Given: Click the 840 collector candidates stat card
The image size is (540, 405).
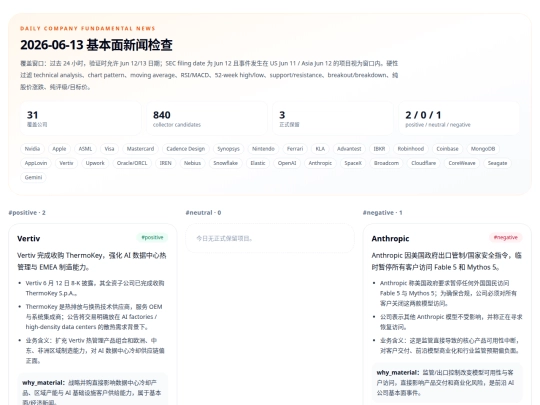Looking at the screenshot, I should click(207, 118).
